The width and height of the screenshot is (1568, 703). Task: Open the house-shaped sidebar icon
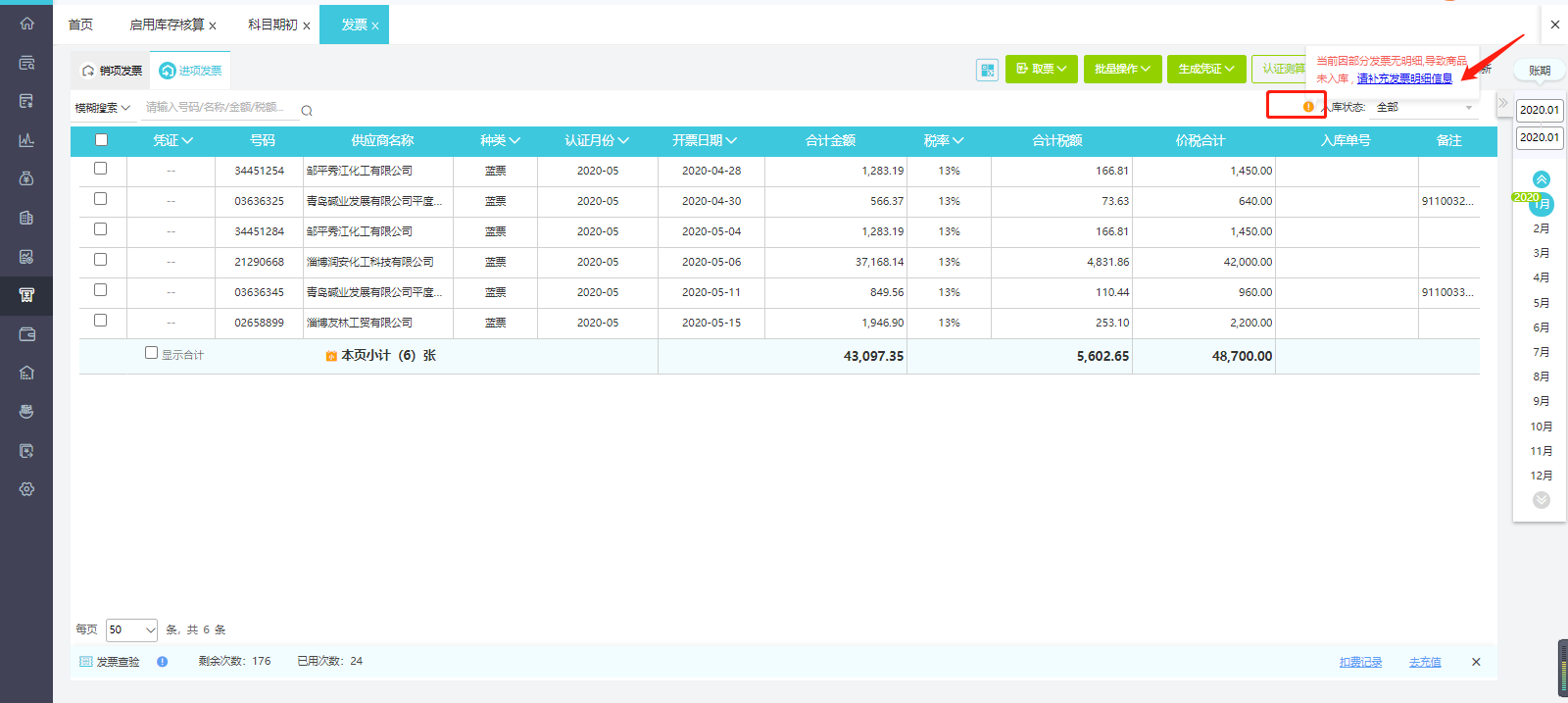(26, 373)
